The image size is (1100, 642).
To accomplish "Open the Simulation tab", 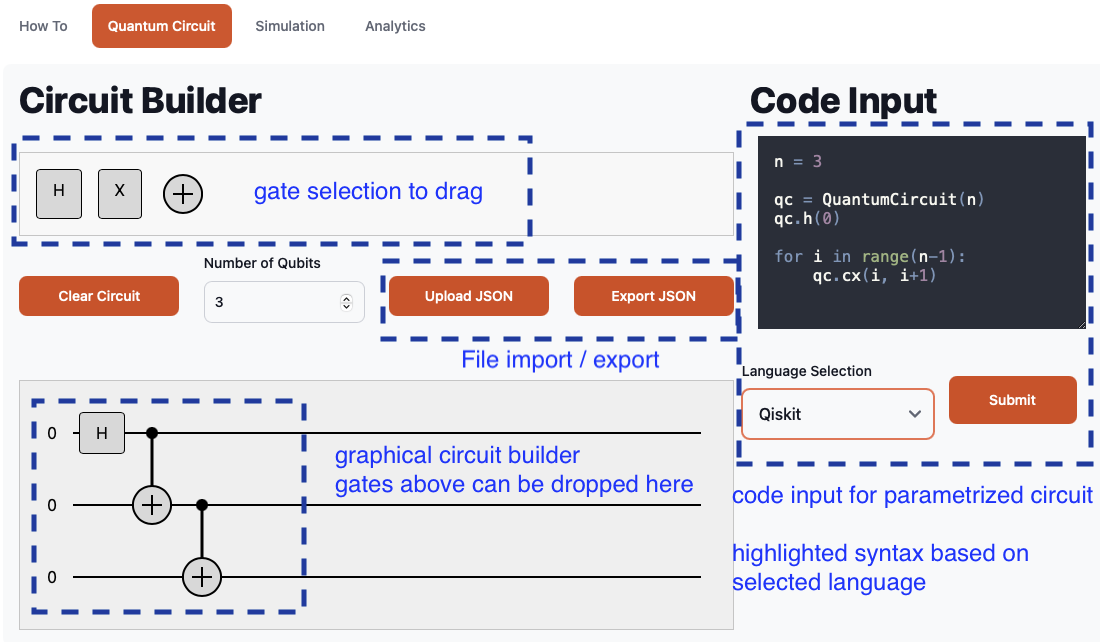I will [x=290, y=26].
